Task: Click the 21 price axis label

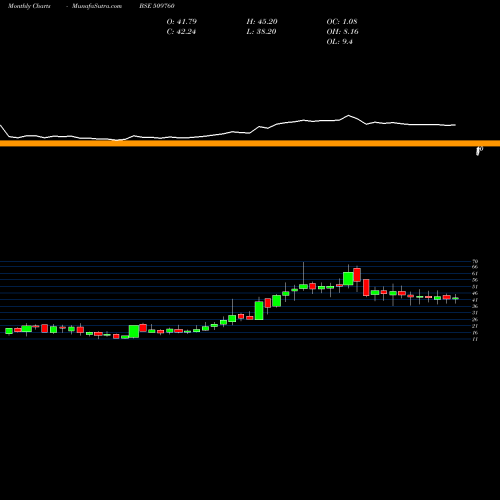Action: point(475,326)
